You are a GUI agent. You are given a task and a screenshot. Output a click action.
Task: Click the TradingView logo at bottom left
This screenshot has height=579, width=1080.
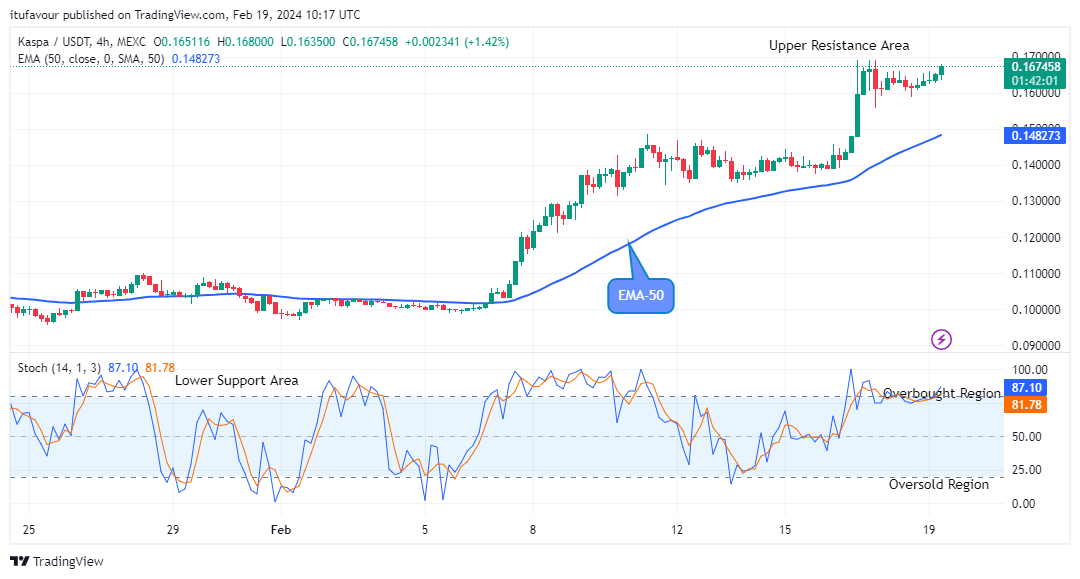(x=57, y=561)
